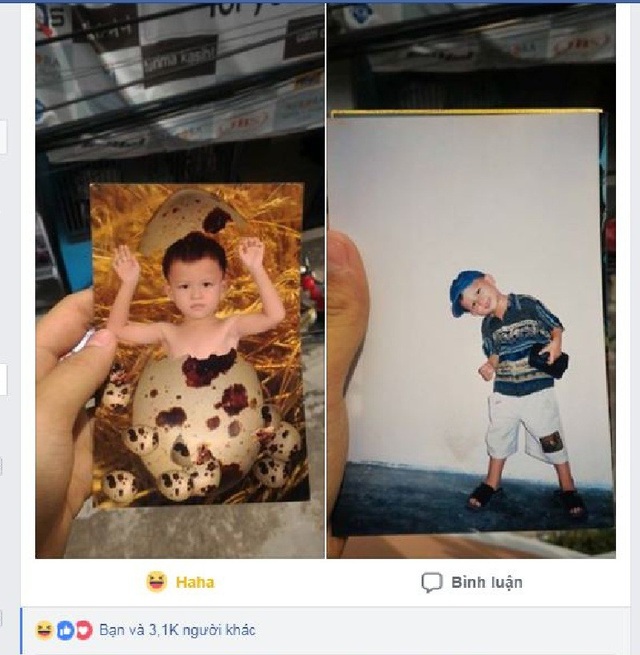Click the laughing face in reaction summary

[44, 630]
